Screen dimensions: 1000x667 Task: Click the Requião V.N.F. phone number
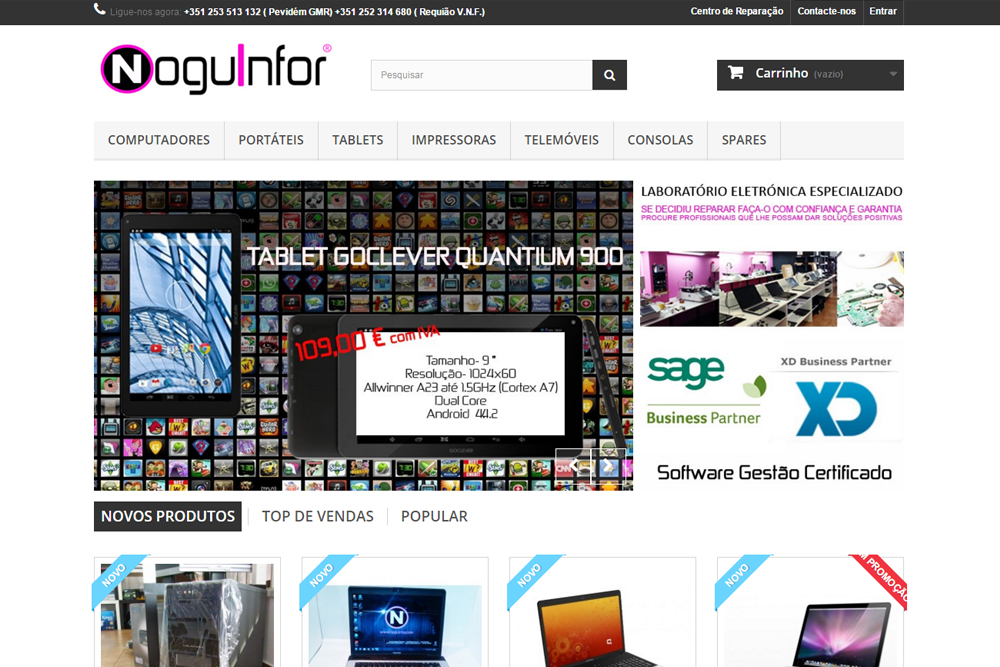(409, 12)
